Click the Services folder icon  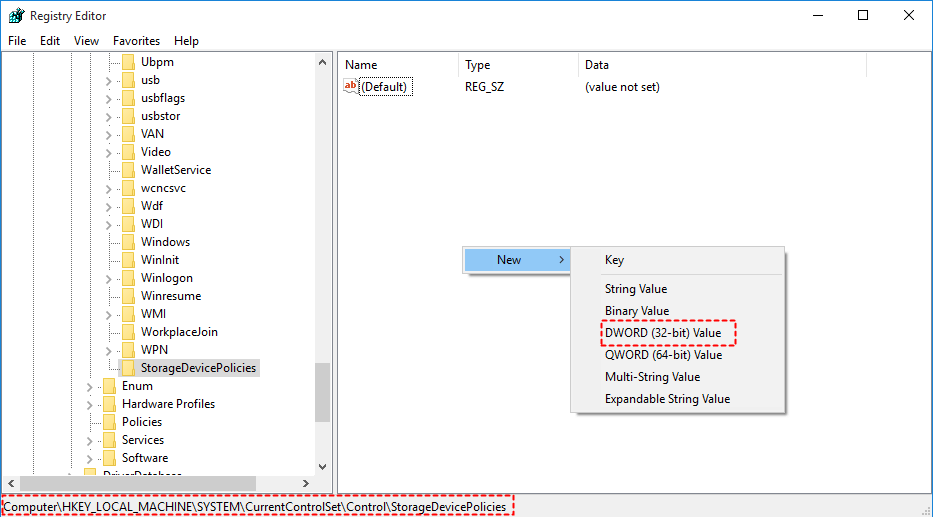[x=109, y=440]
